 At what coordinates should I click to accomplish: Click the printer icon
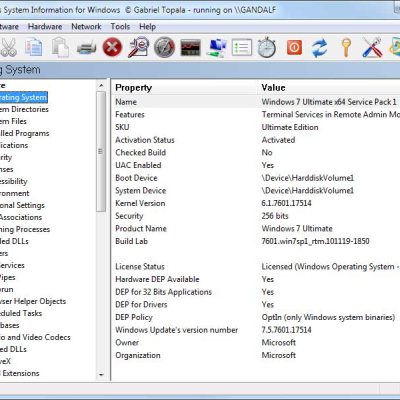(x=86, y=48)
